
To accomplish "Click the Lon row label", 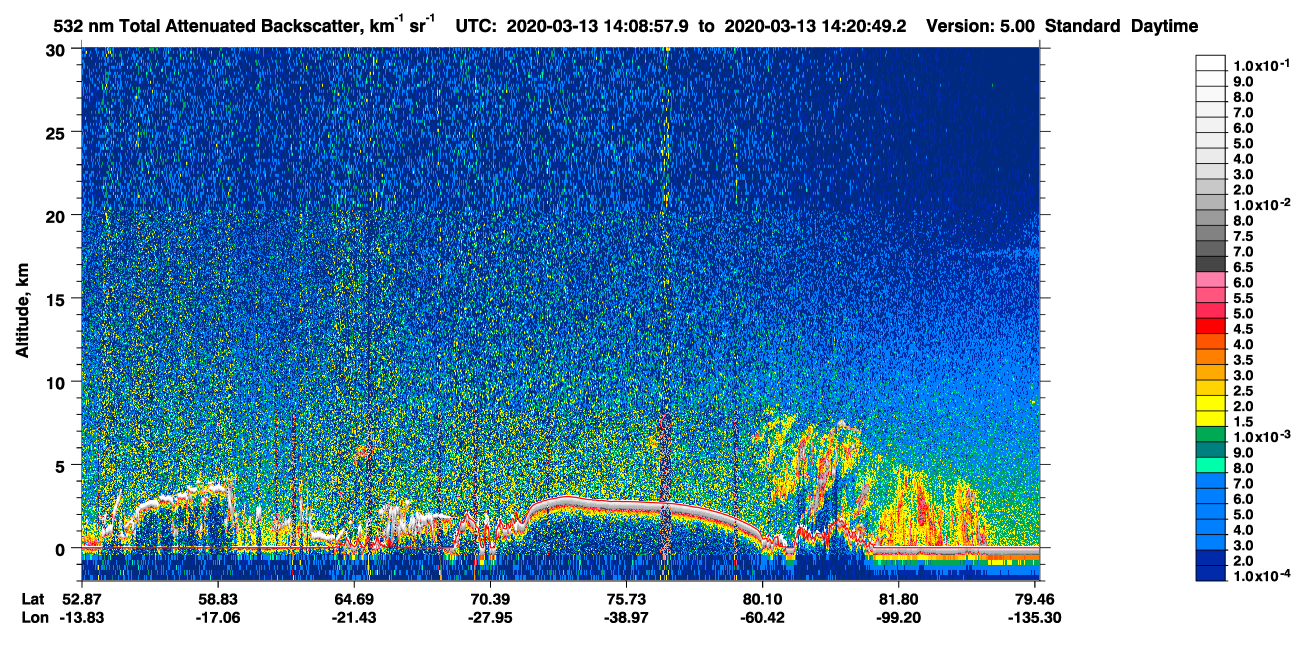I will pos(34,617).
